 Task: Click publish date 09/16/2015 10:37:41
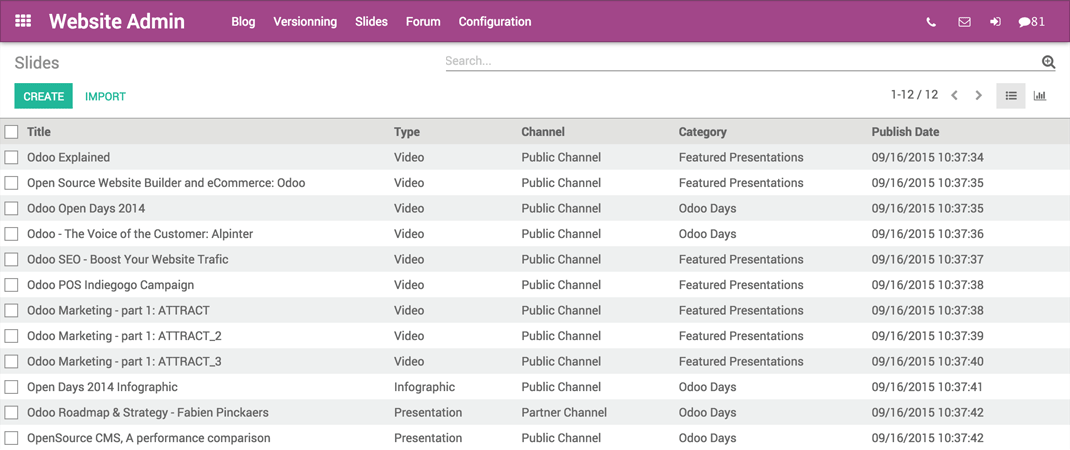click(927, 387)
